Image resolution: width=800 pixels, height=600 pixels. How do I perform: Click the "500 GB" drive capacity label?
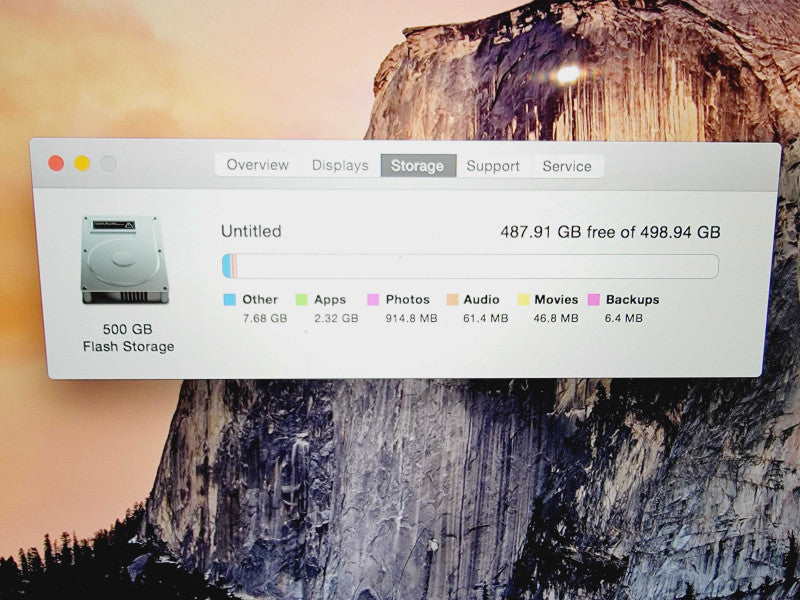[128, 329]
